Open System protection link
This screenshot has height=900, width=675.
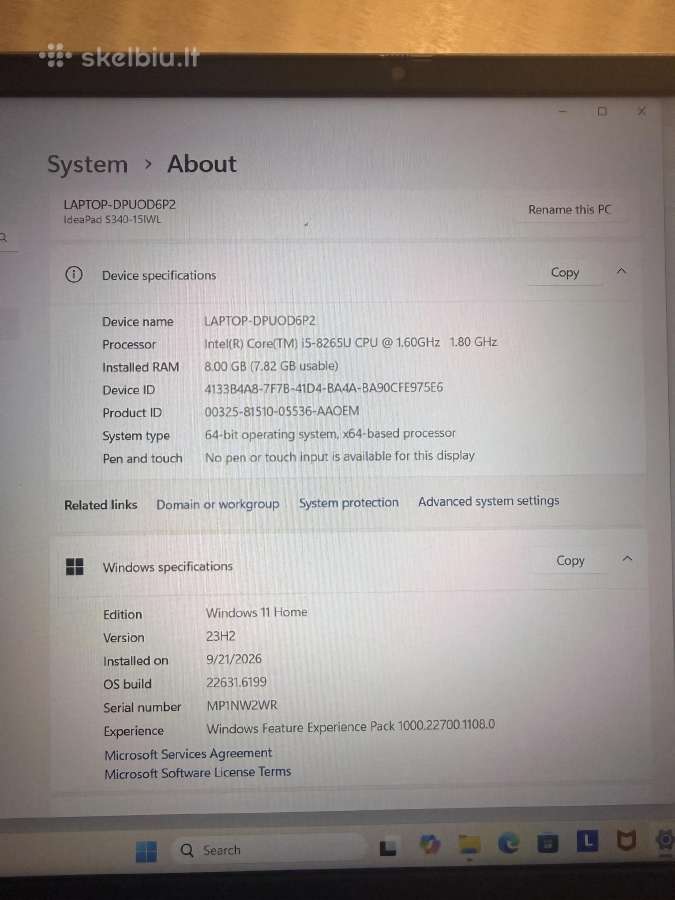(x=348, y=503)
